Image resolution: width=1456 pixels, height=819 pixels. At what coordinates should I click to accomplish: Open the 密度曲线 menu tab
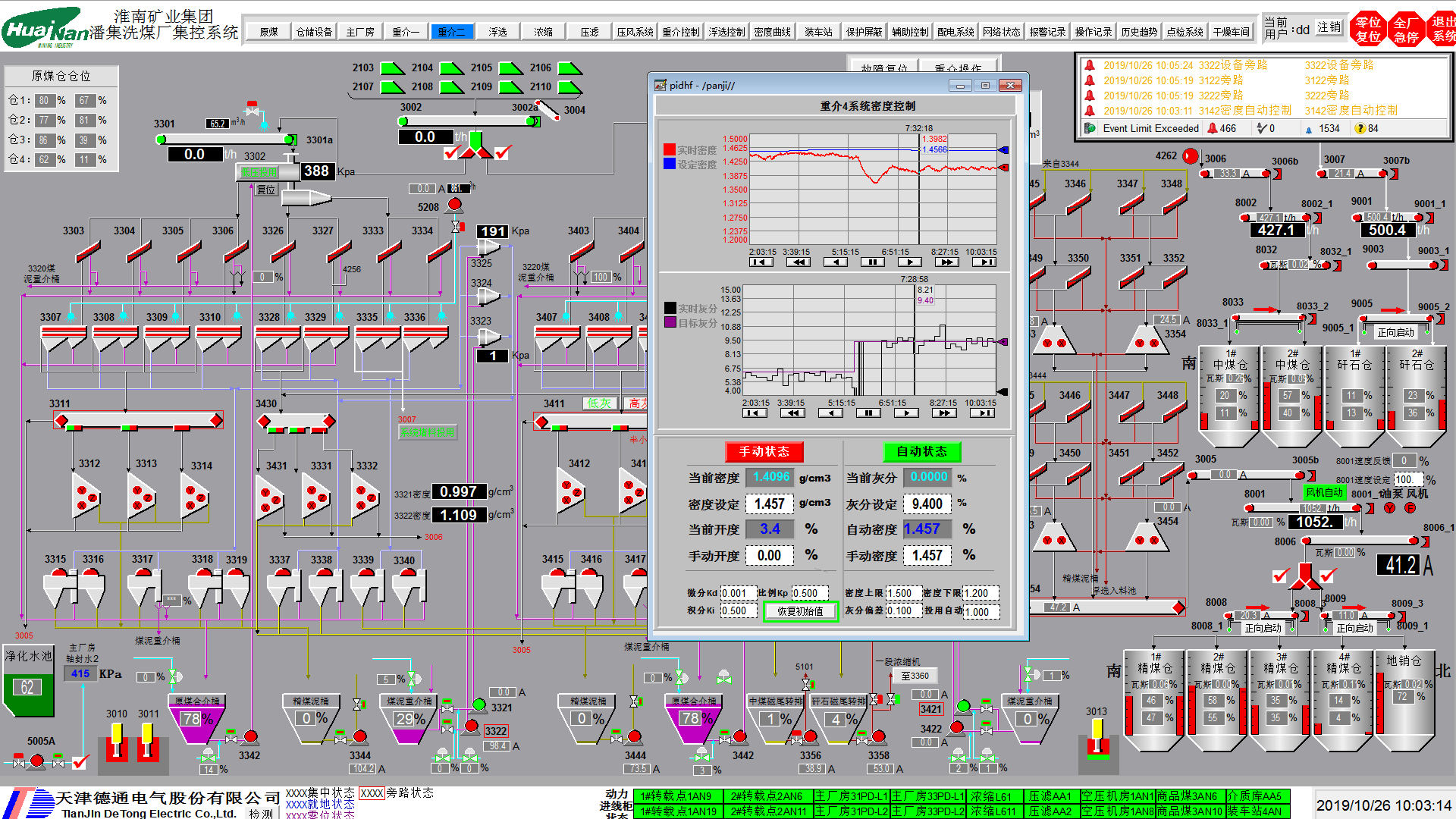pos(772,32)
